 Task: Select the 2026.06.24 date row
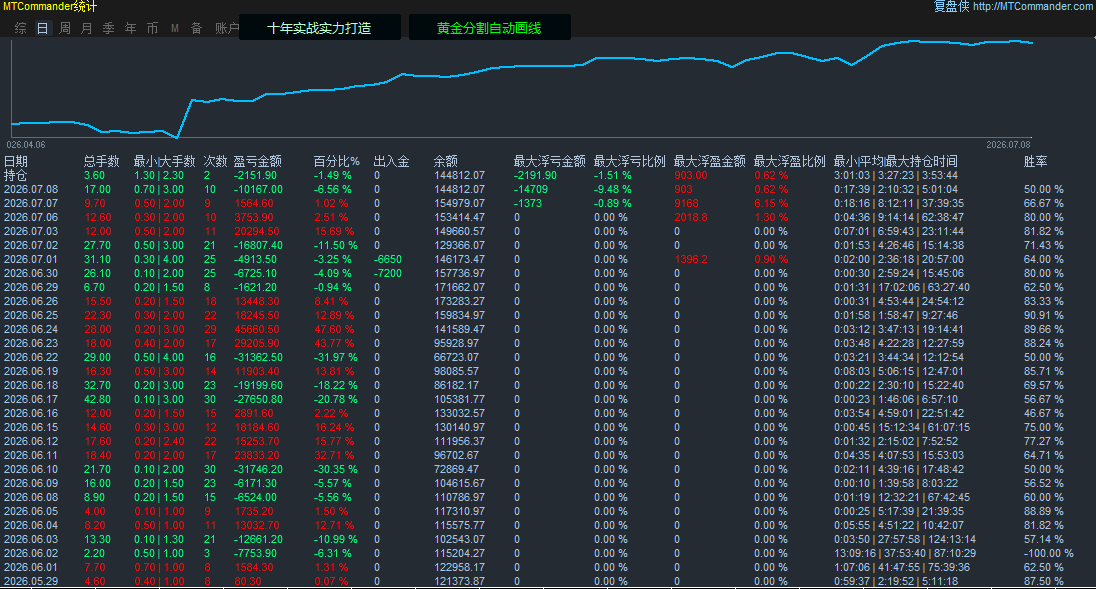(548, 329)
